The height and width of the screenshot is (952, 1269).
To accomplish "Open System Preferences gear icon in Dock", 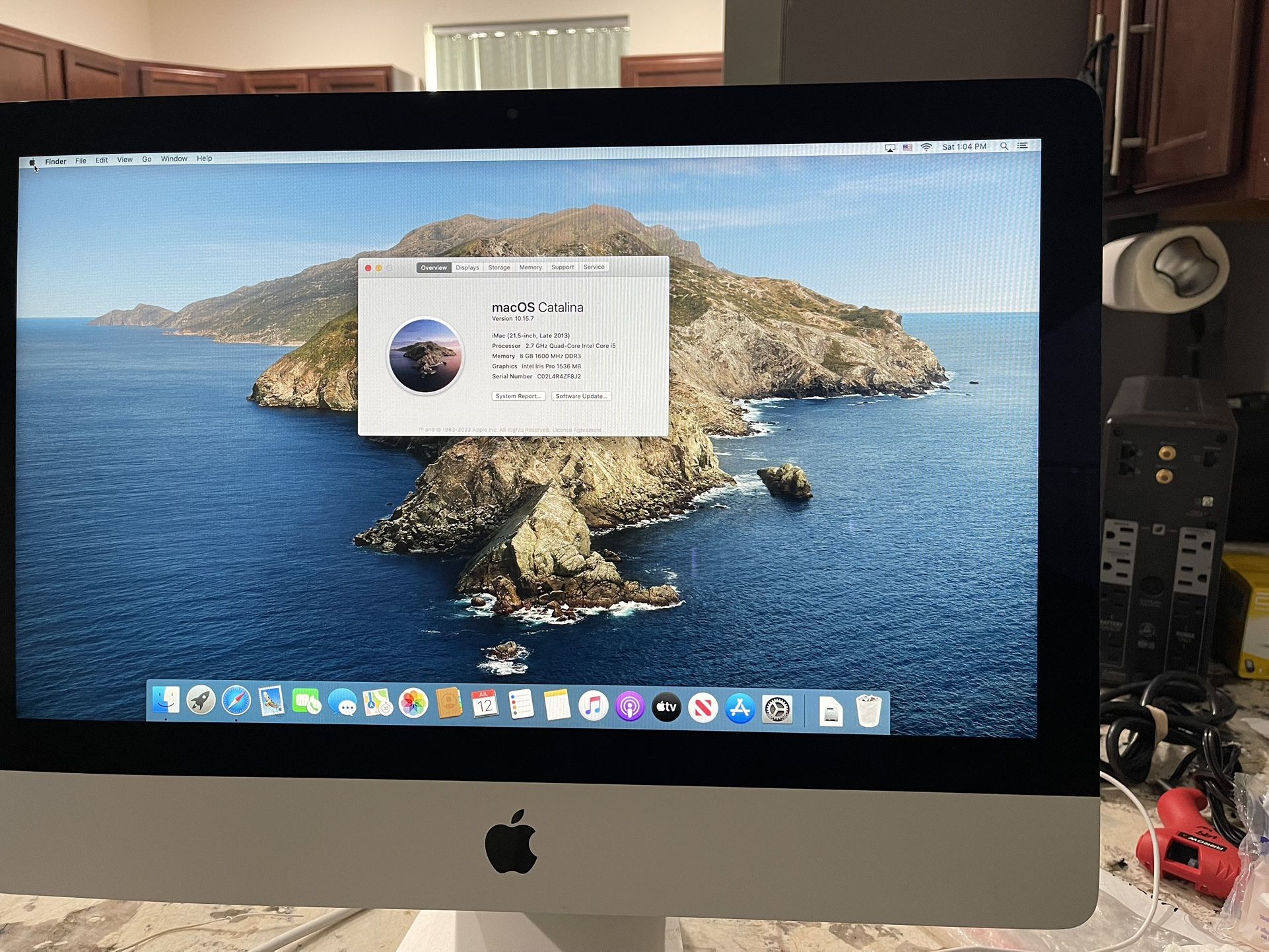I will (777, 710).
